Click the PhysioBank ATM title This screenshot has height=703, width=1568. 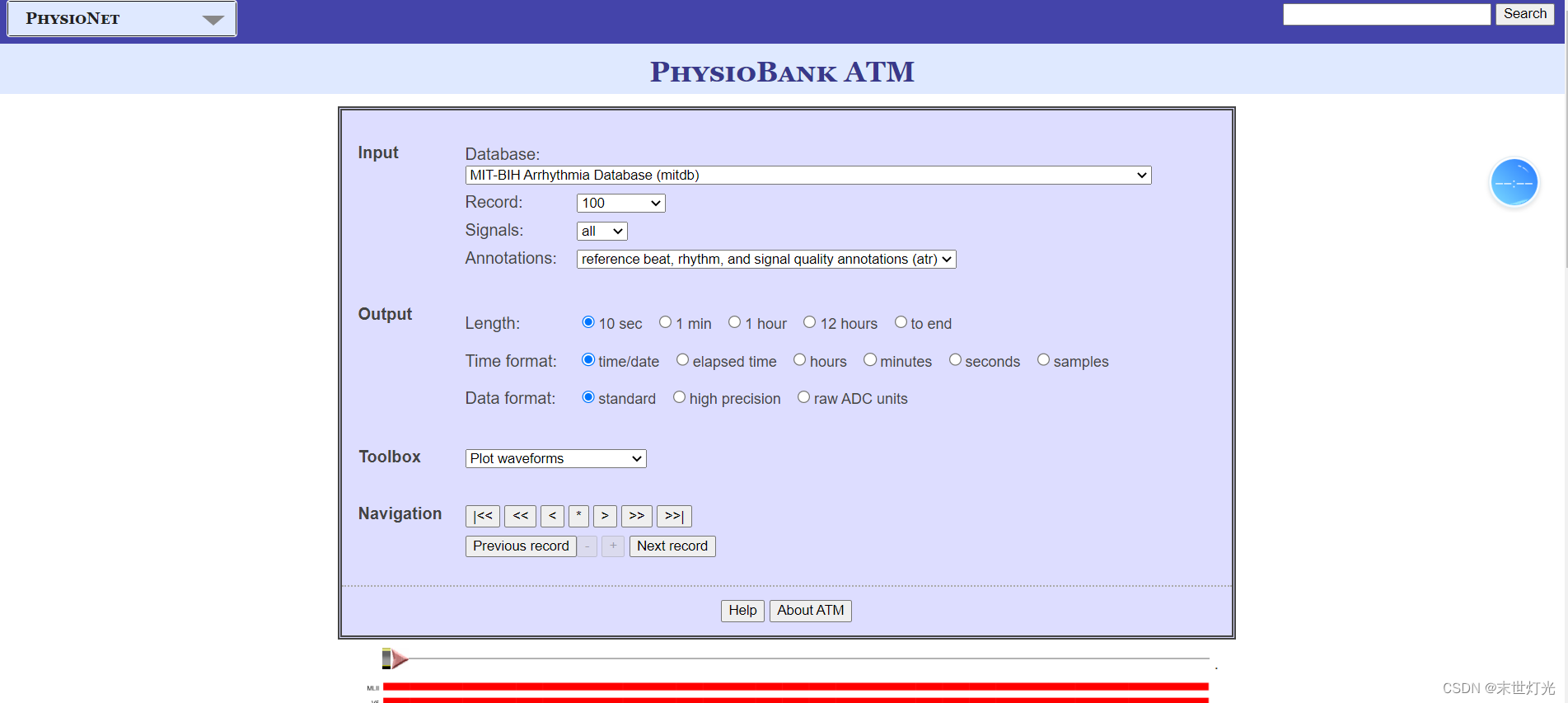[x=782, y=72]
